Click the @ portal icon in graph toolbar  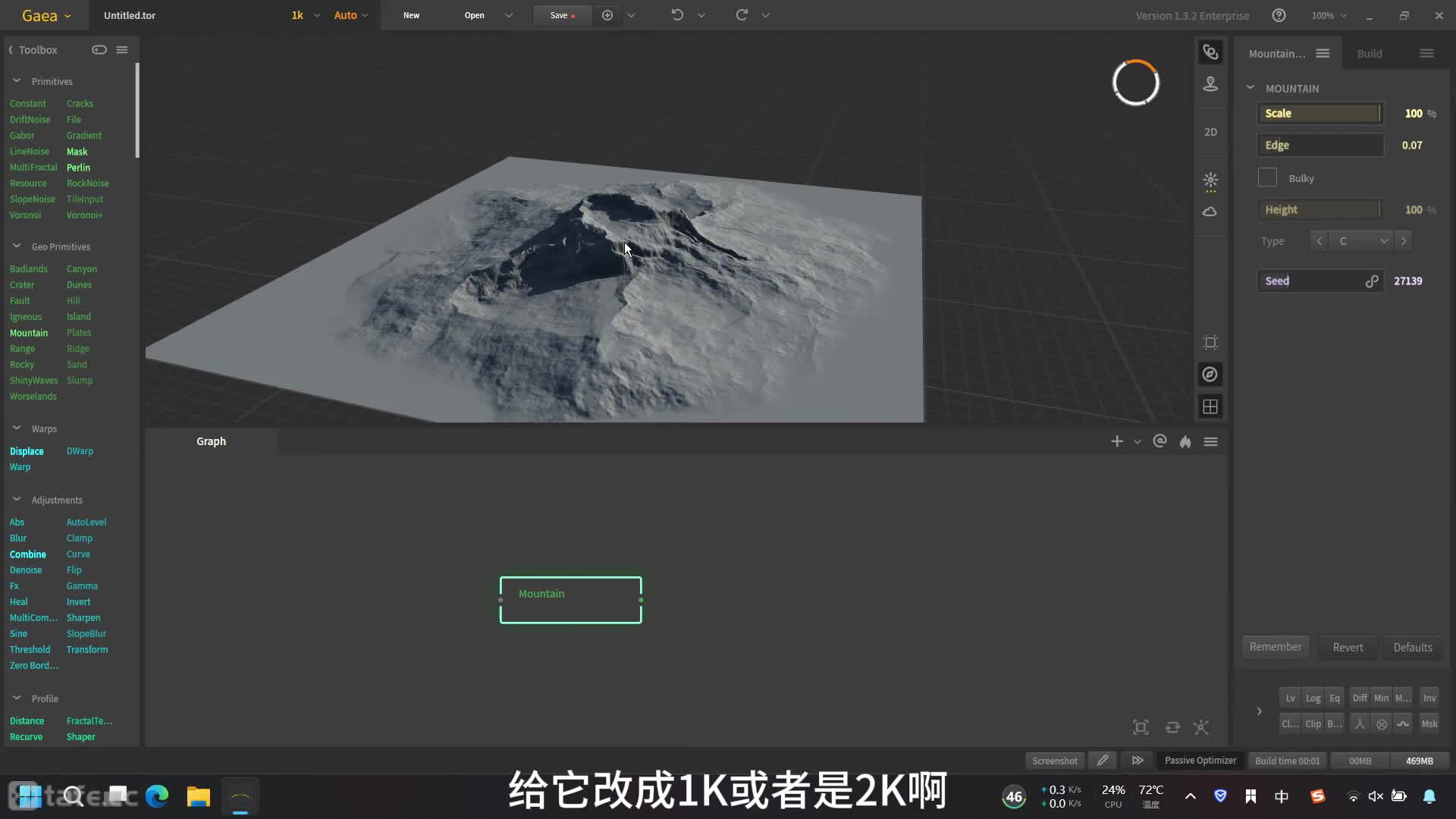tap(1159, 441)
